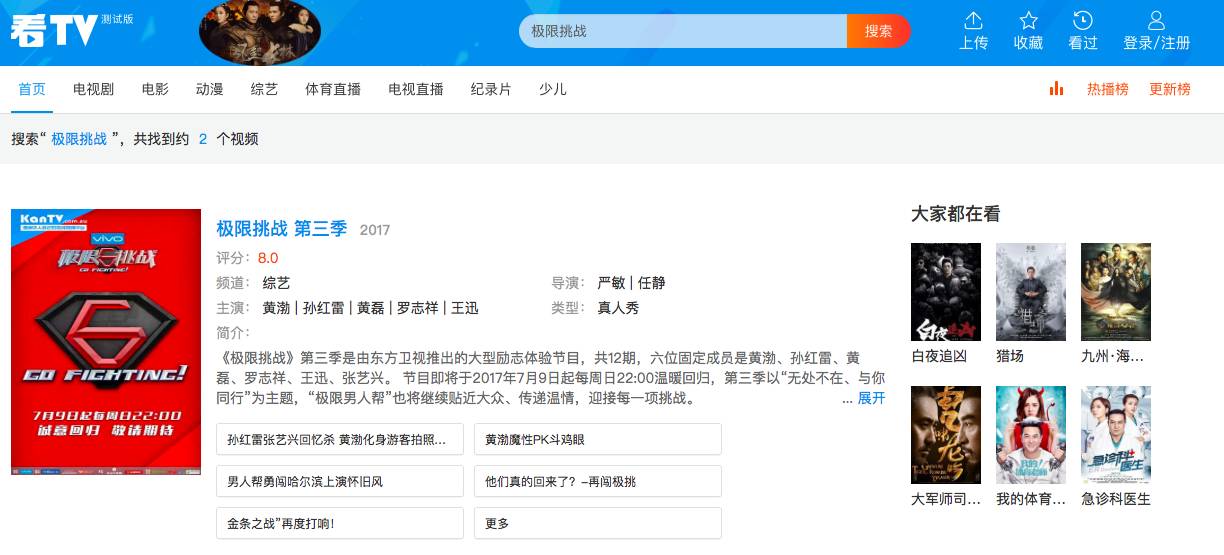Click the 白夜追凶 title text
Screen dimensions: 1224x555
click(939, 356)
